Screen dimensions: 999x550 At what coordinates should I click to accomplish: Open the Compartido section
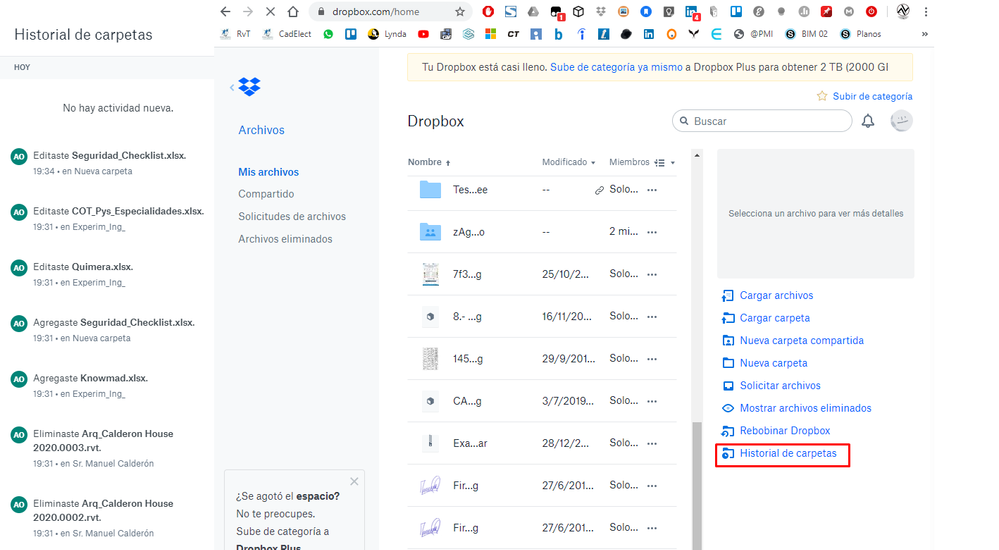point(266,194)
